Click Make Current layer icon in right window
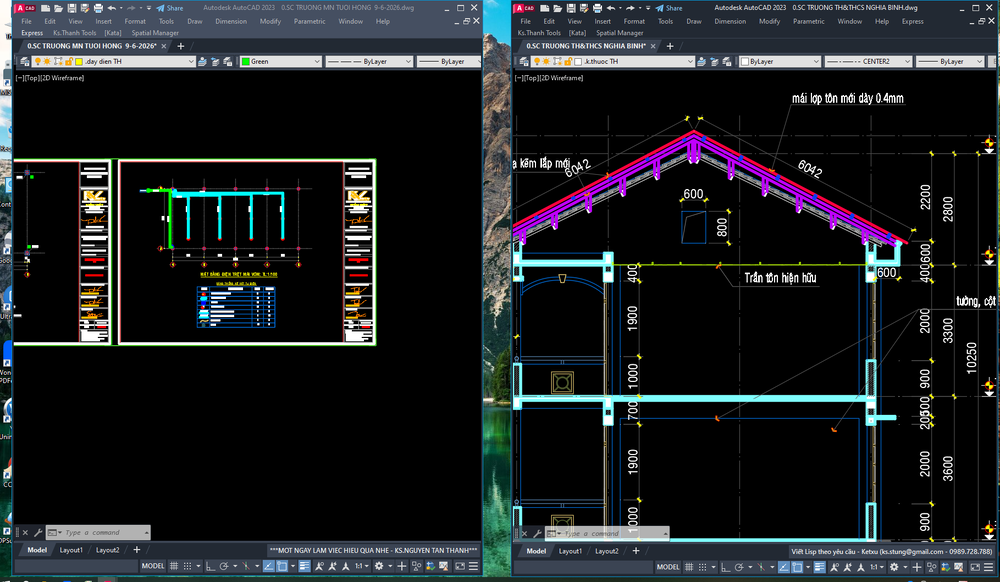This screenshot has width=1000, height=582. (x=702, y=62)
